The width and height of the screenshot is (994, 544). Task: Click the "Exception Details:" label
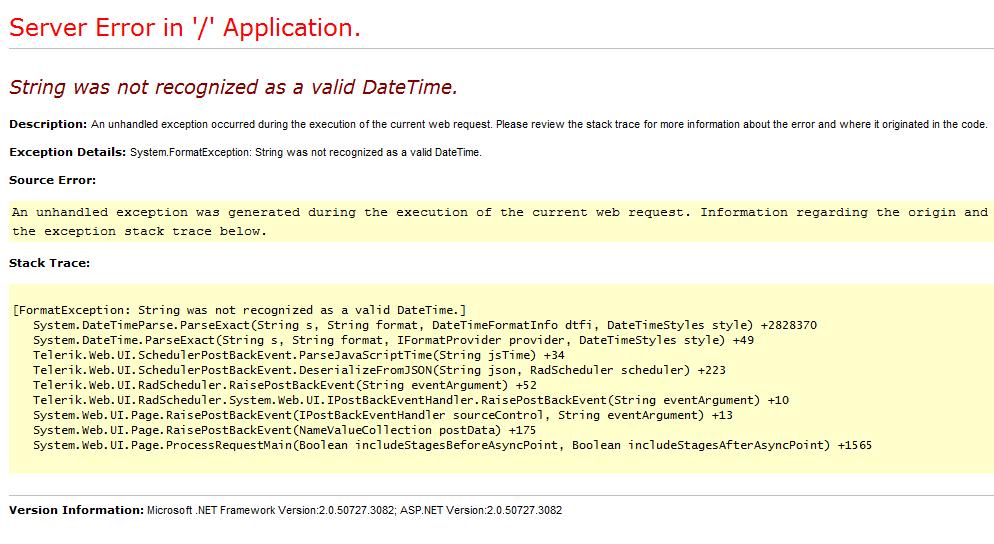(x=68, y=152)
